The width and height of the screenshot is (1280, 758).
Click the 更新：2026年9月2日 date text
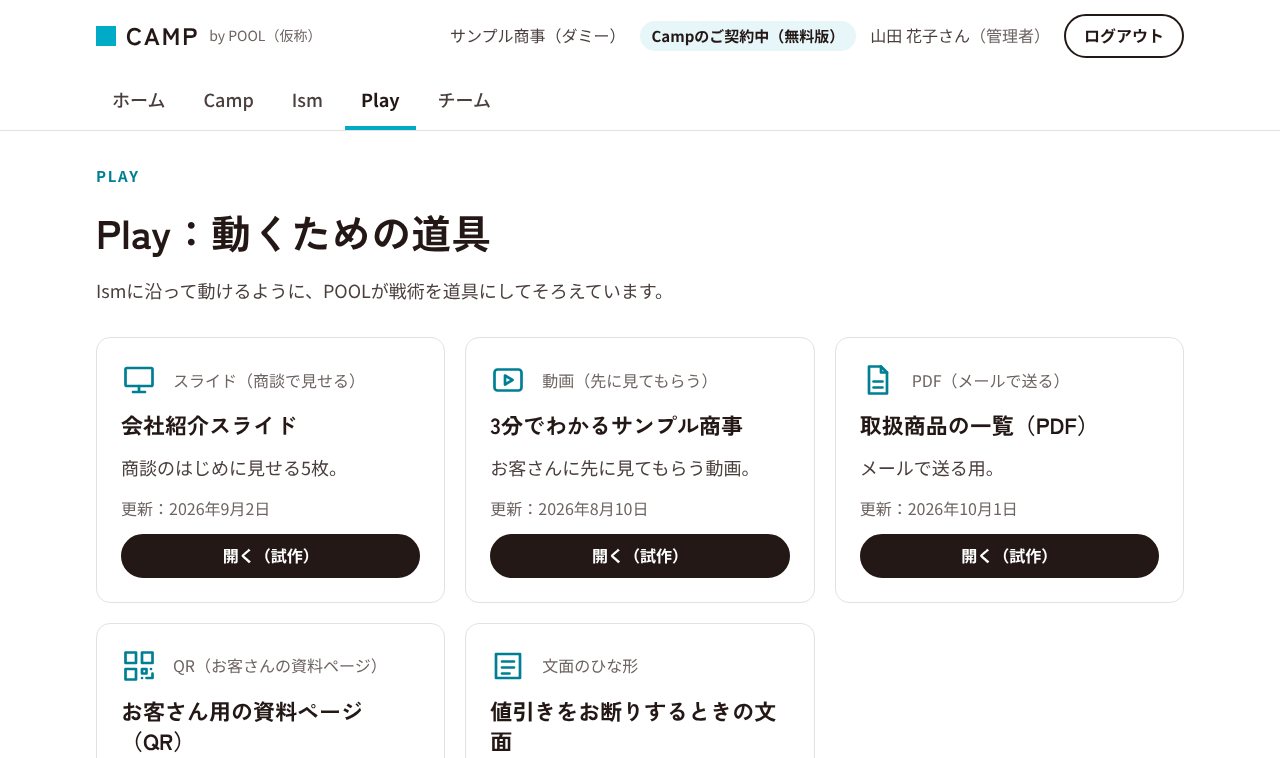pos(196,509)
